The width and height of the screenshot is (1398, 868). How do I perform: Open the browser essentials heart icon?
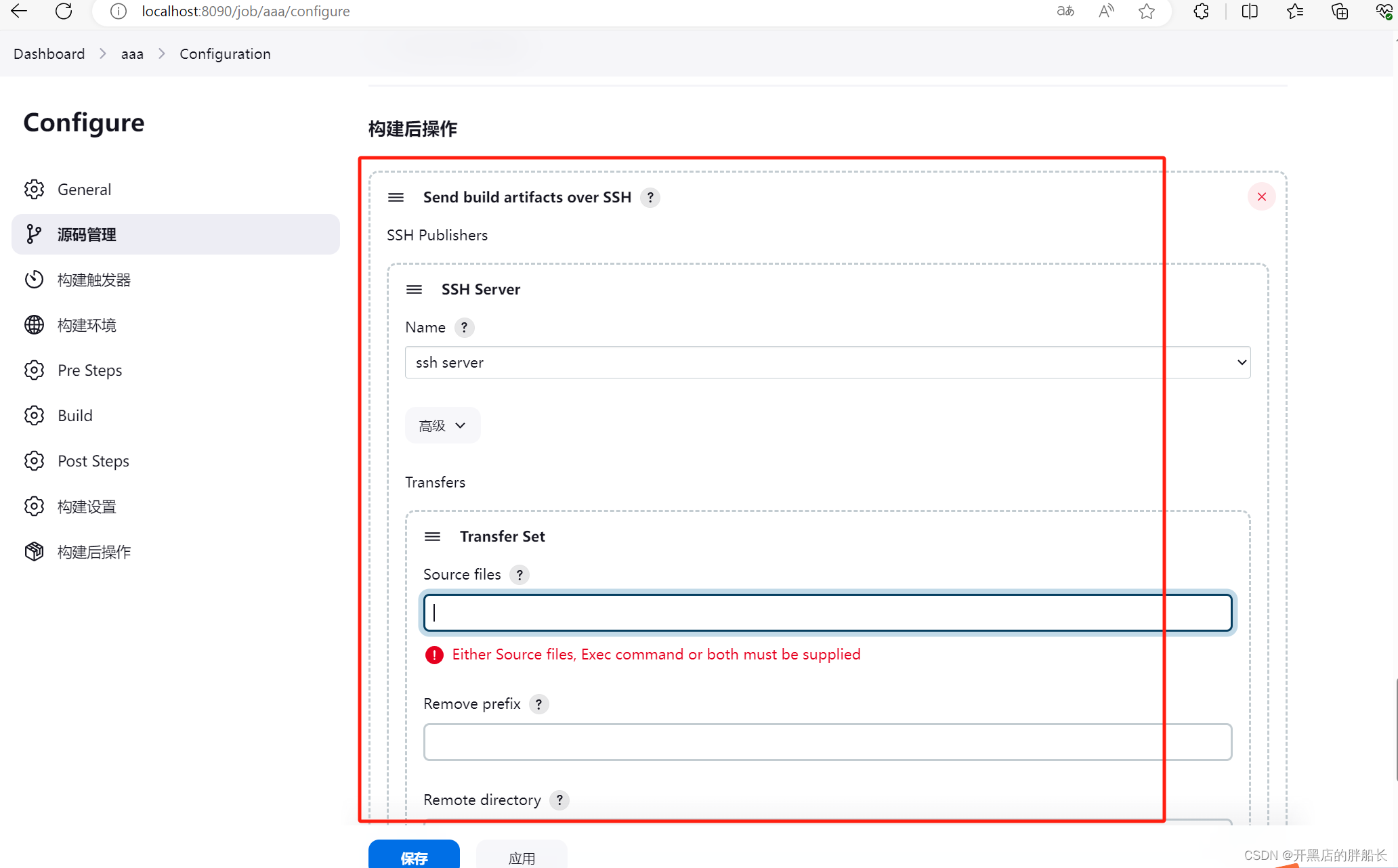click(1384, 11)
